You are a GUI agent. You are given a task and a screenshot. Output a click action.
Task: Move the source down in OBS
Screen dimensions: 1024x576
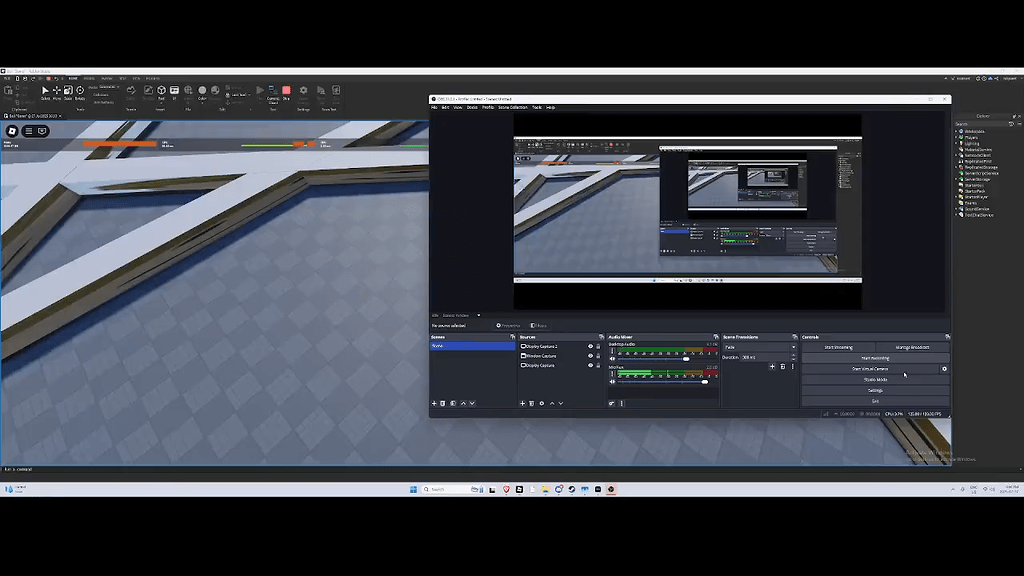click(x=561, y=404)
